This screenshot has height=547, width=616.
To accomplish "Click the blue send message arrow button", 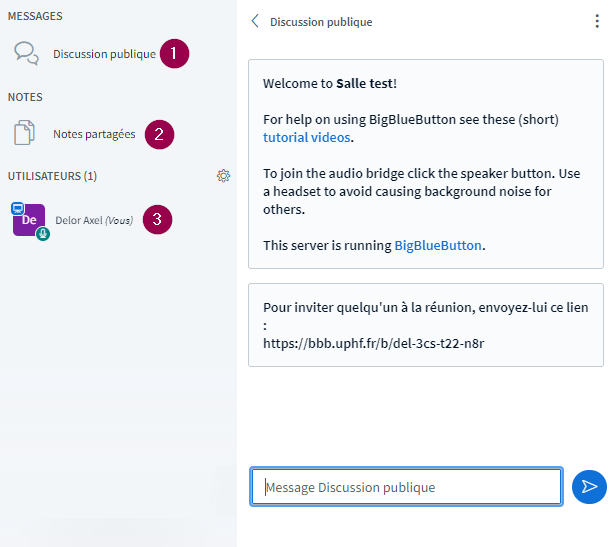I will tap(589, 486).
